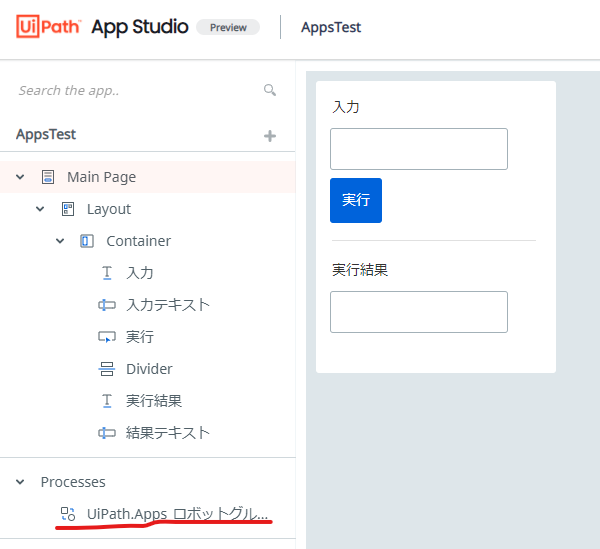Click the App Studio title

[140, 27]
